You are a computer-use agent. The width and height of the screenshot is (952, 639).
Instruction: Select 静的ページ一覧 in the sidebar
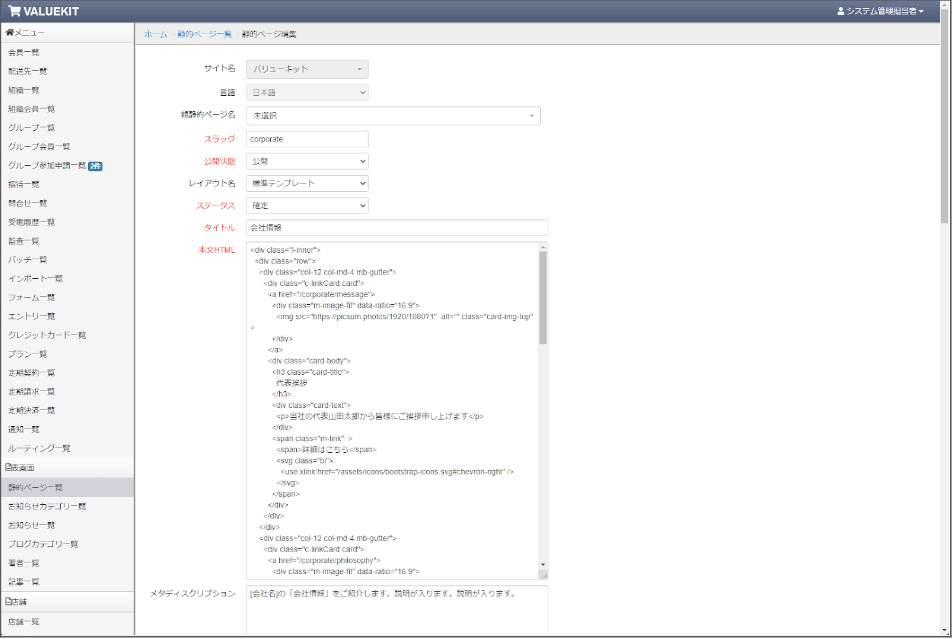point(36,487)
